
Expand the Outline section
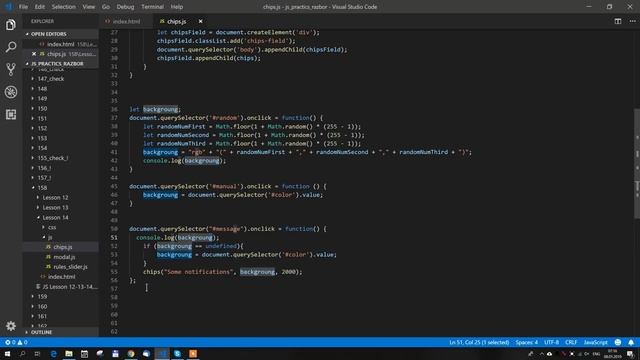point(41,332)
